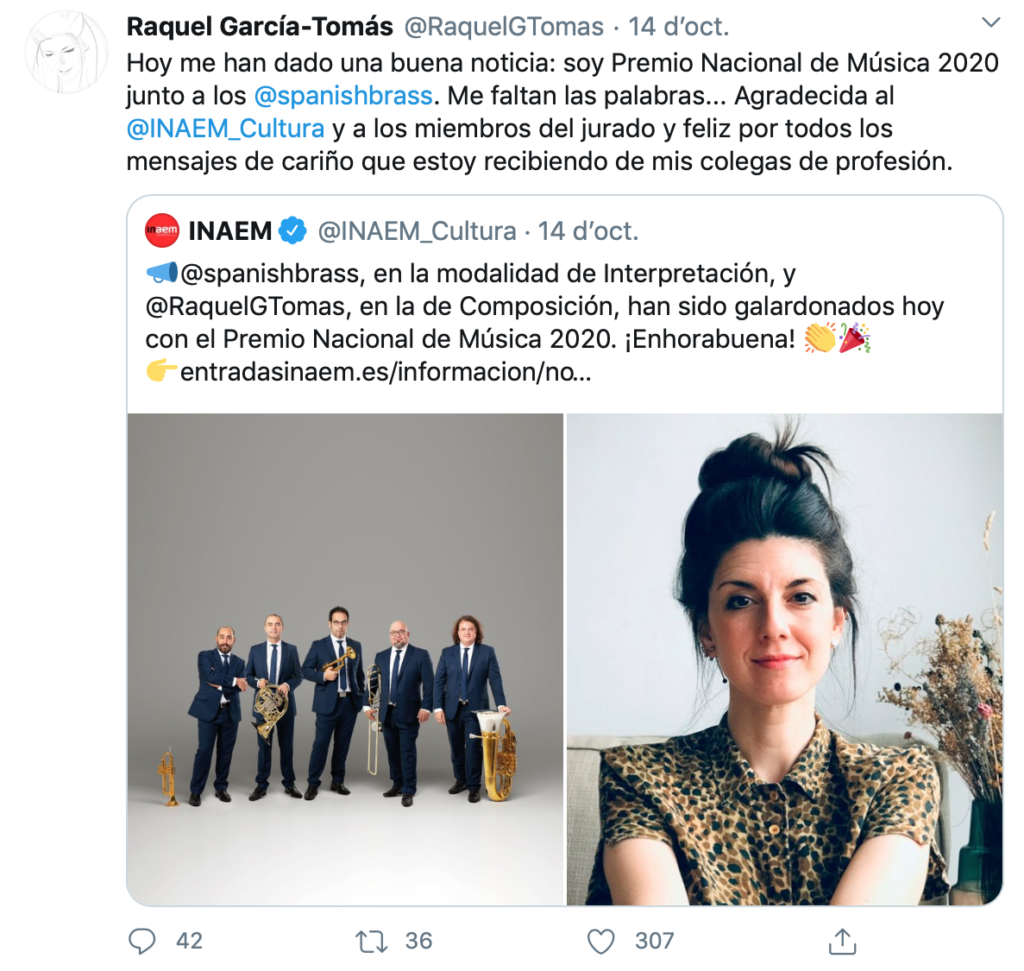Click the 14 d'oct. timestamp of main tweet
The width and height of the screenshot is (1024, 971).
(679, 27)
